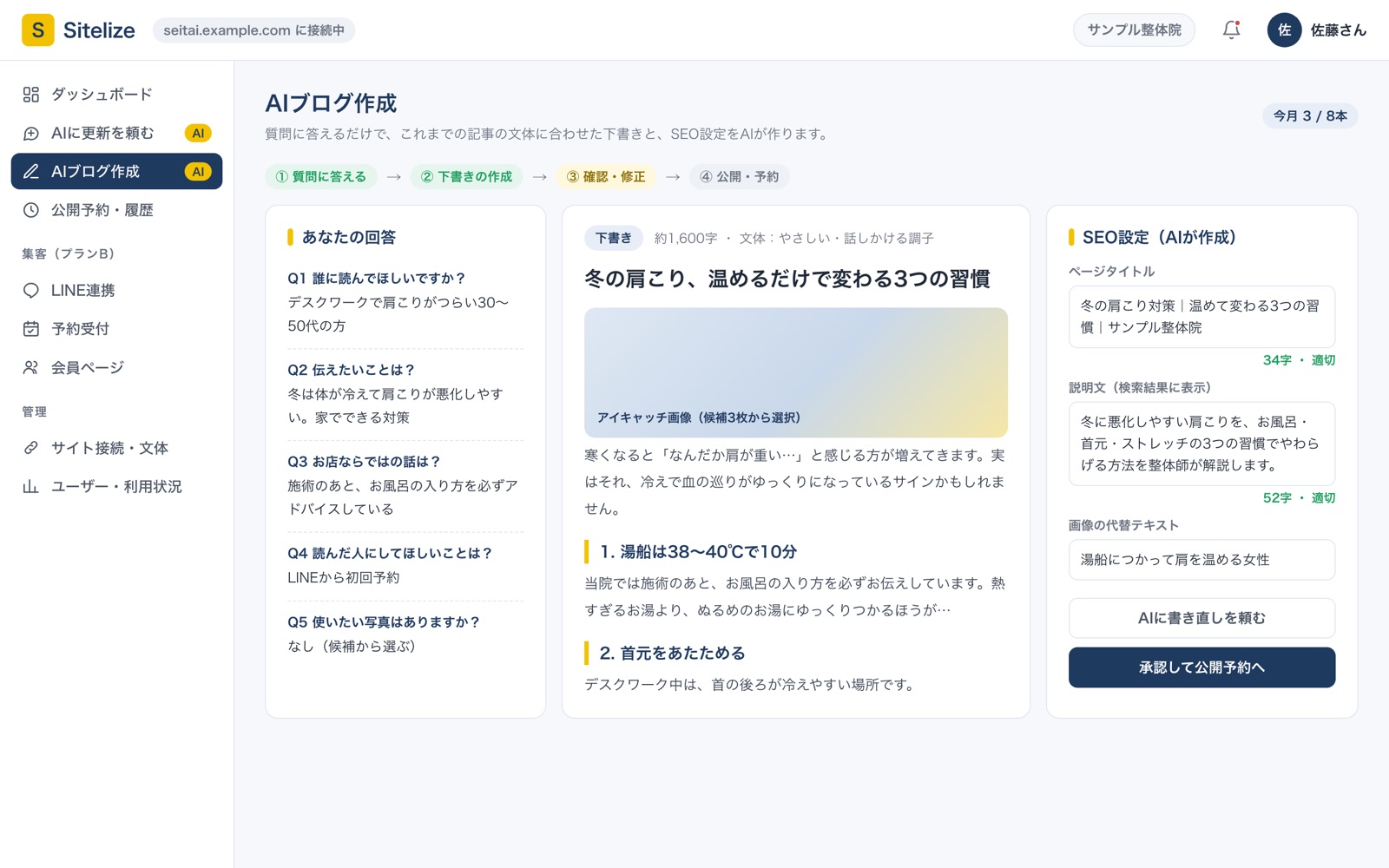Click the seitai.example.com connection status pill

[x=253, y=30]
